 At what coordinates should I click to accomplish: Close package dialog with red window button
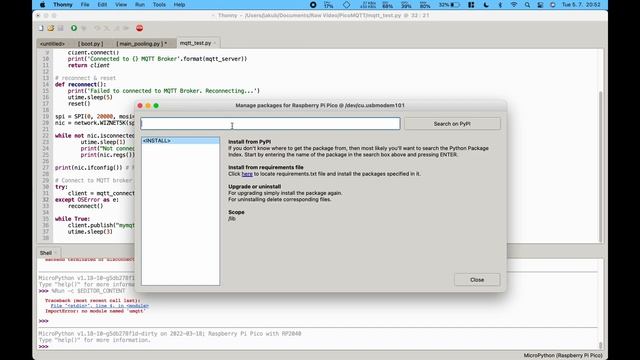140,106
